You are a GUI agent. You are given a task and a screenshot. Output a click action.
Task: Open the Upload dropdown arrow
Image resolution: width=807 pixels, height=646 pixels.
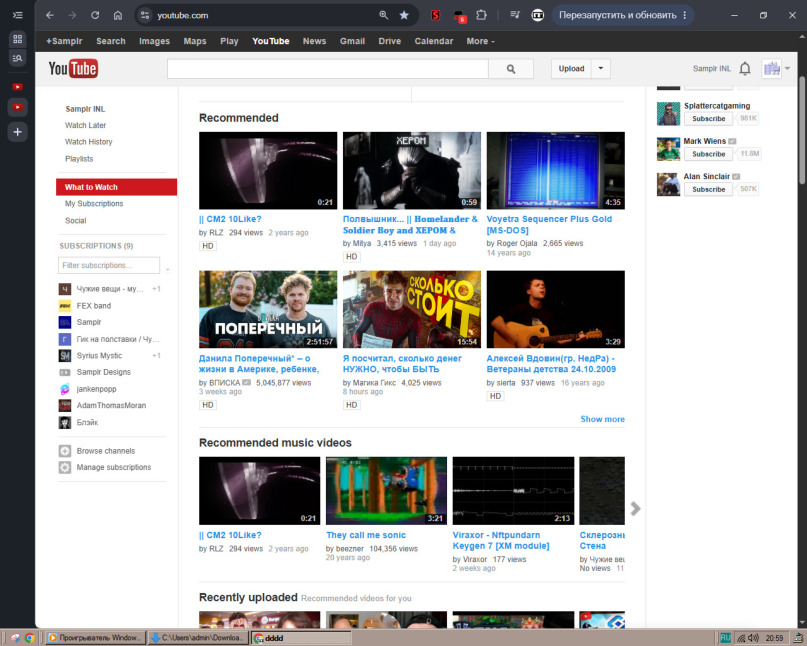601,68
